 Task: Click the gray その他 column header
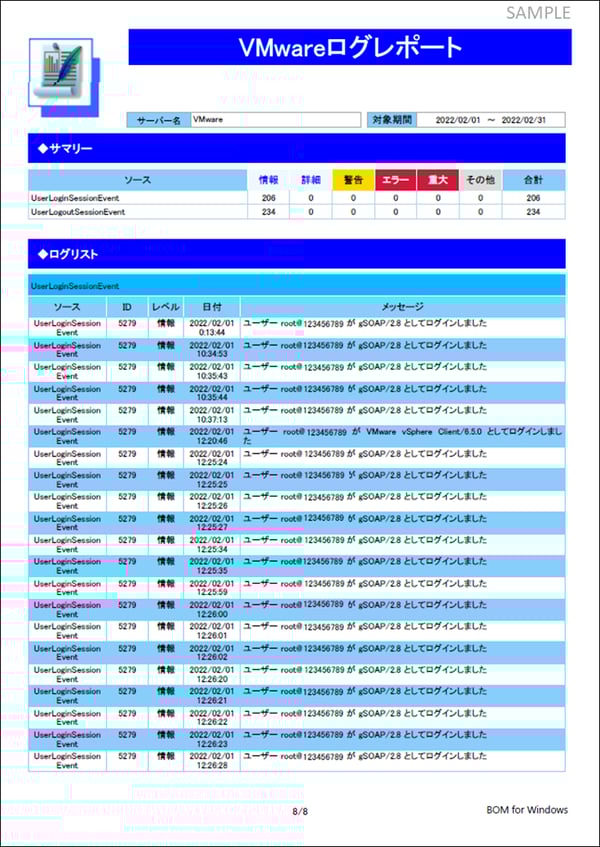[480, 180]
